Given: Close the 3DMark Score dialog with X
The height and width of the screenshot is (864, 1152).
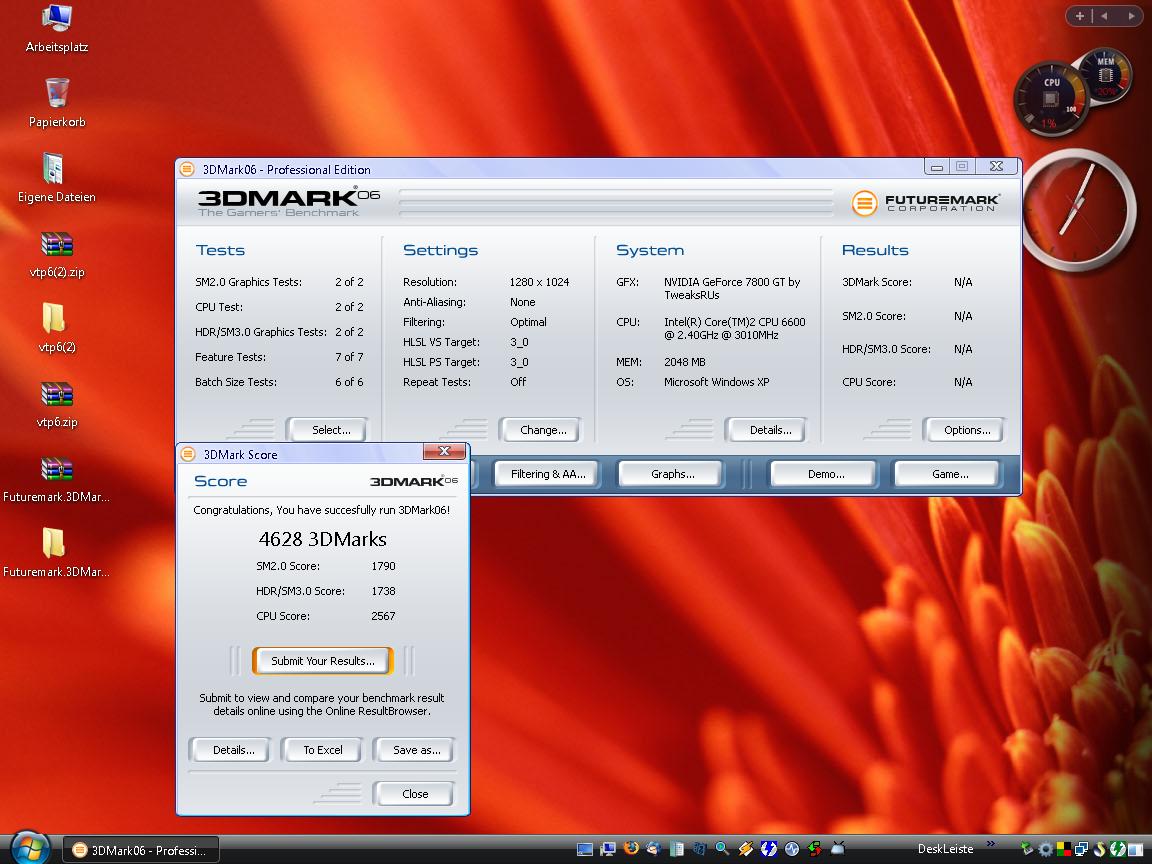Looking at the screenshot, I should click(x=444, y=451).
